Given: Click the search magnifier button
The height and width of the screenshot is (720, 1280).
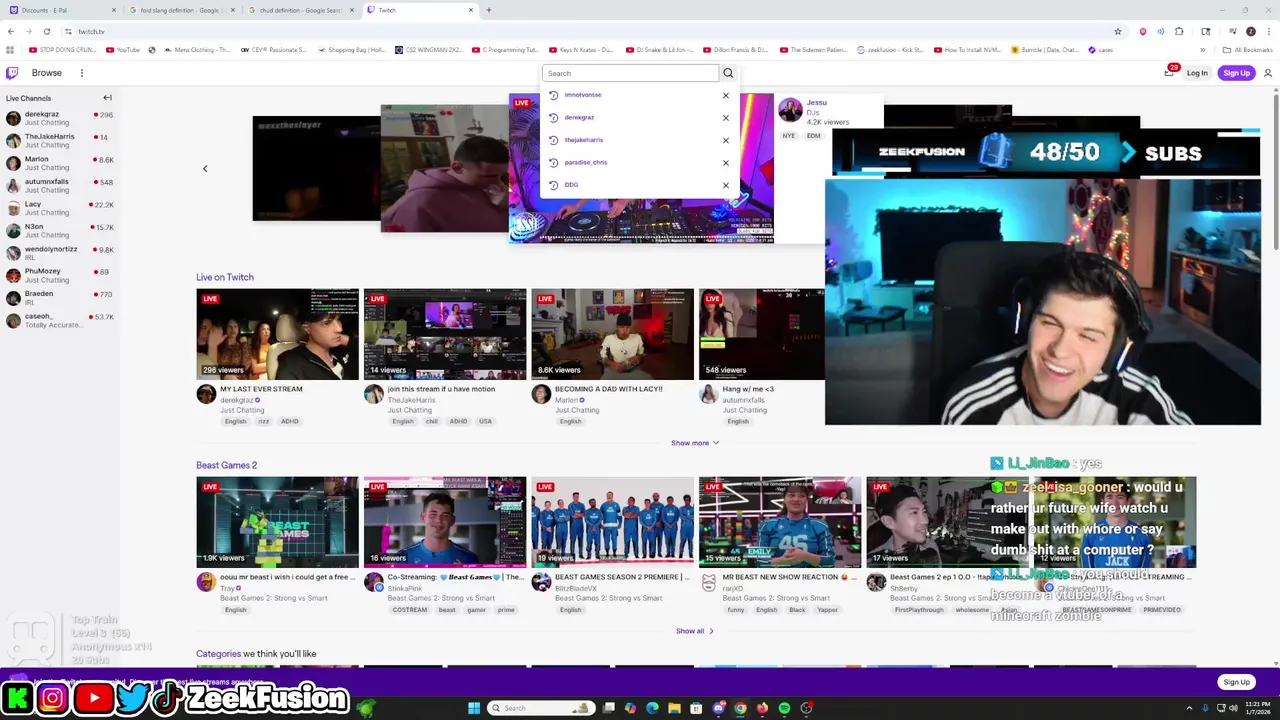Looking at the screenshot, I should click(x=728, y=73).
